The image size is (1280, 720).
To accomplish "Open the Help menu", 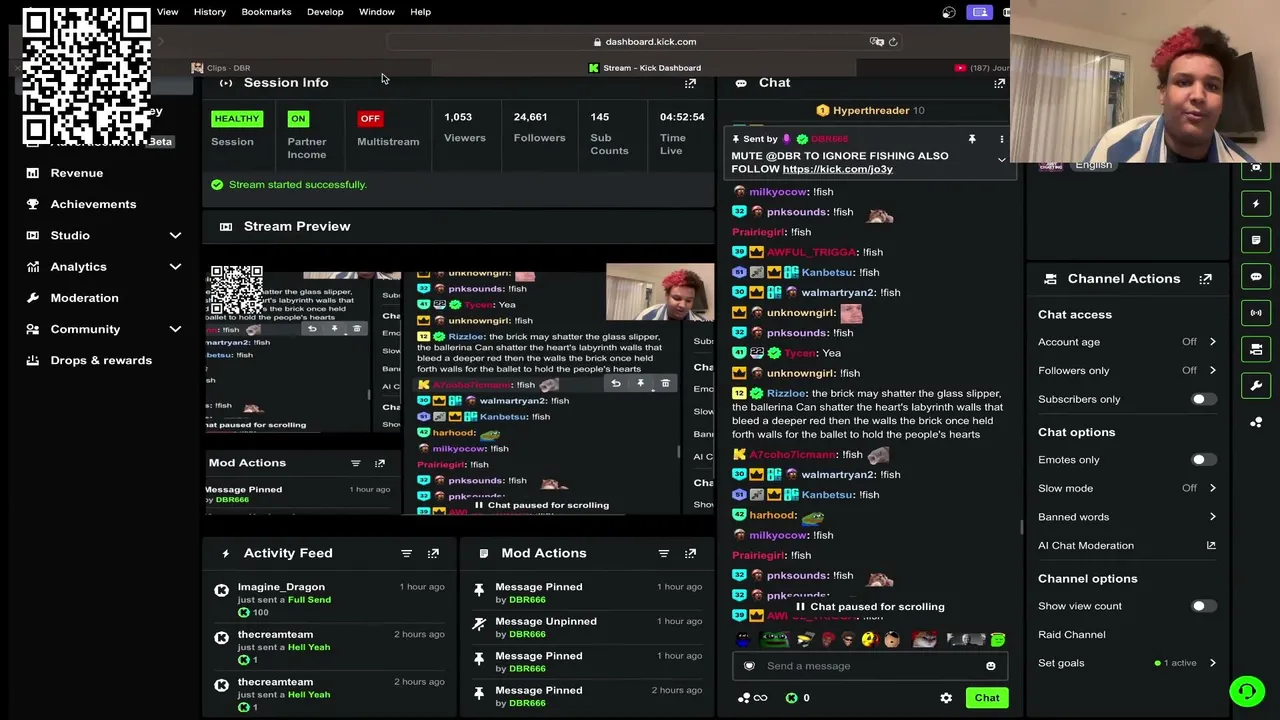I will coord(420,12).
